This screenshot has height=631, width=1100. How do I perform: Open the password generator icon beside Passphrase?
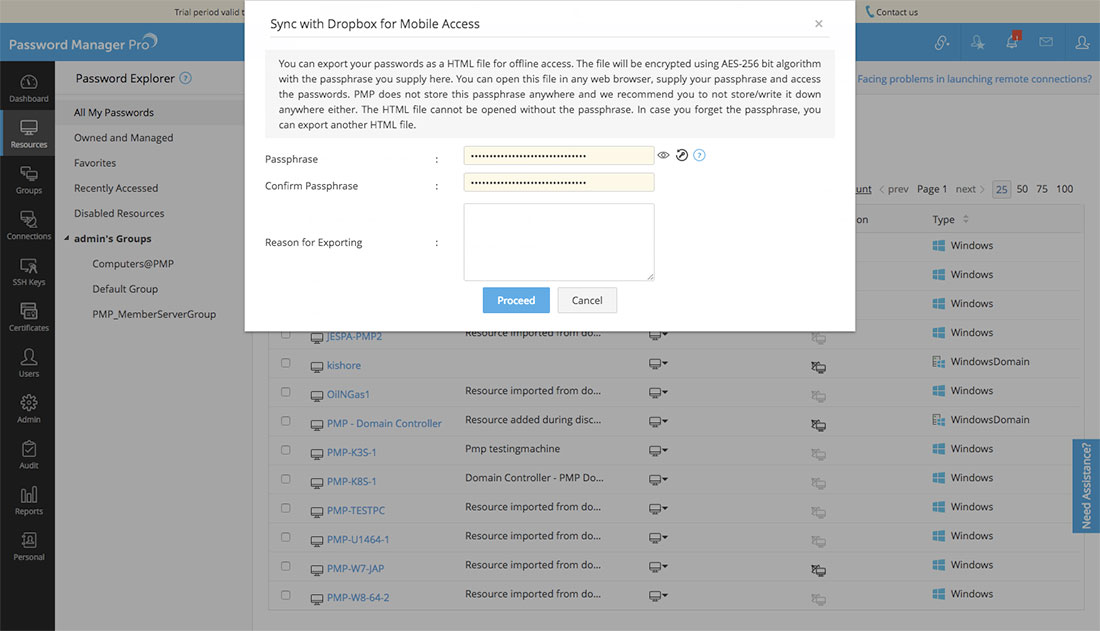681,155
